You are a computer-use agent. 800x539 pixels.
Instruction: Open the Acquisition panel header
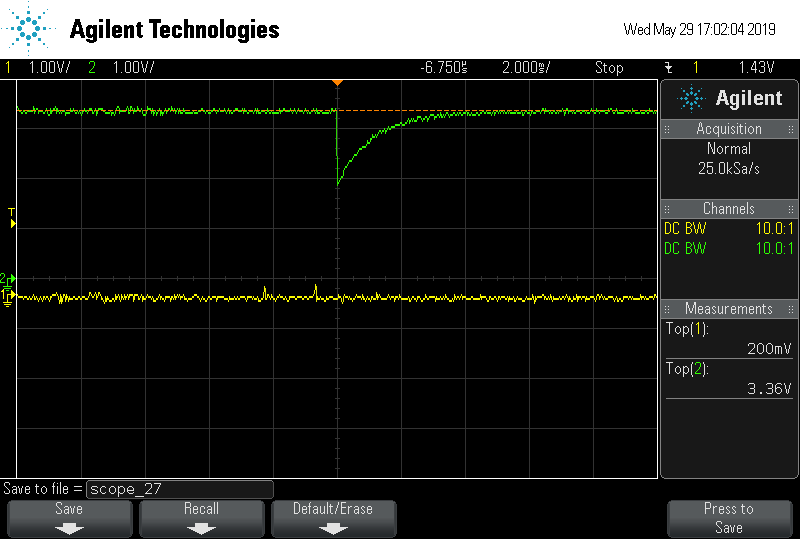729,129
